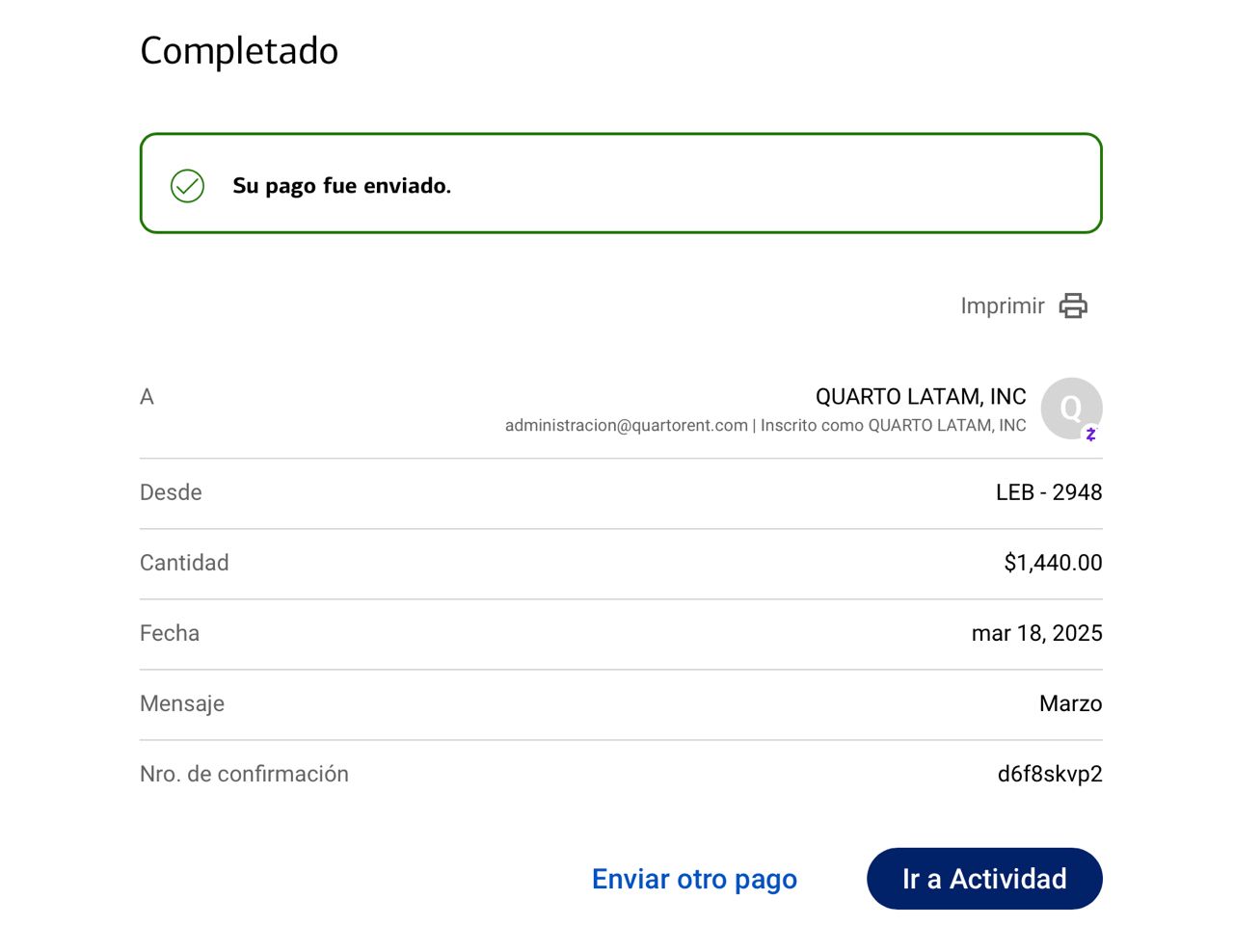The height and width of the screenshot is (952, 1234).
Task: Select Enviar otro pago link
Action: point(694,879)
